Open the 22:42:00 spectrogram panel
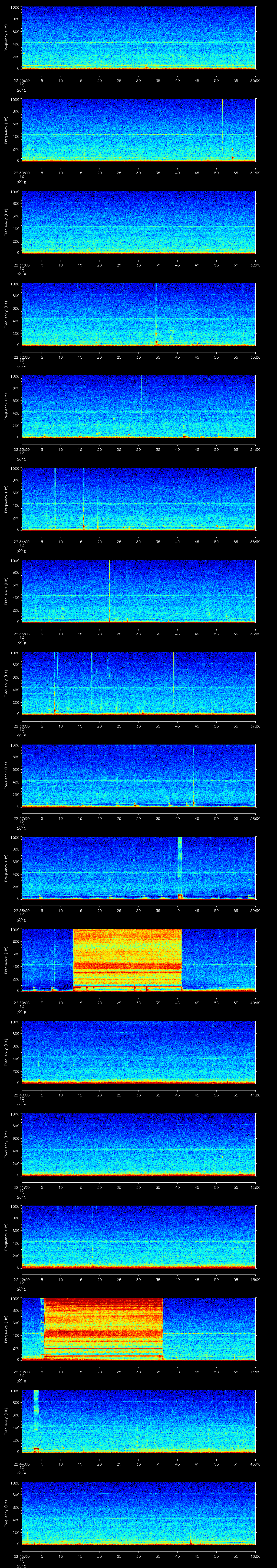The width and height of the screenshot is (277, 1568). [138, 1236]
